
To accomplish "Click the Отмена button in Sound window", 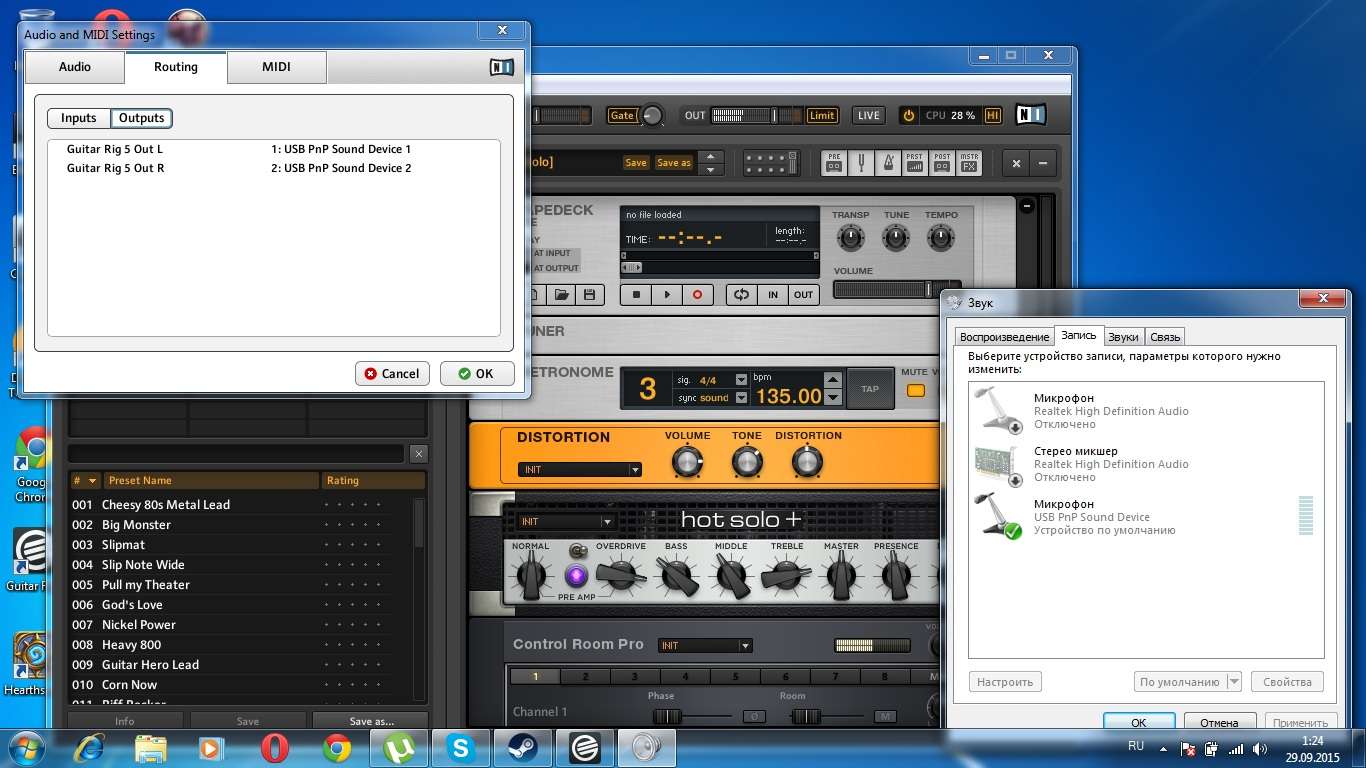I will point(1219,722).
